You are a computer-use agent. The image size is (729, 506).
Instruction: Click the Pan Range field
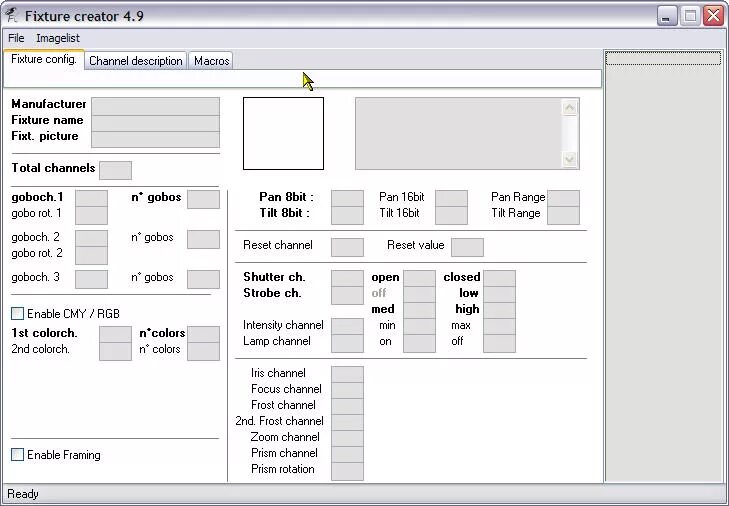563,199
